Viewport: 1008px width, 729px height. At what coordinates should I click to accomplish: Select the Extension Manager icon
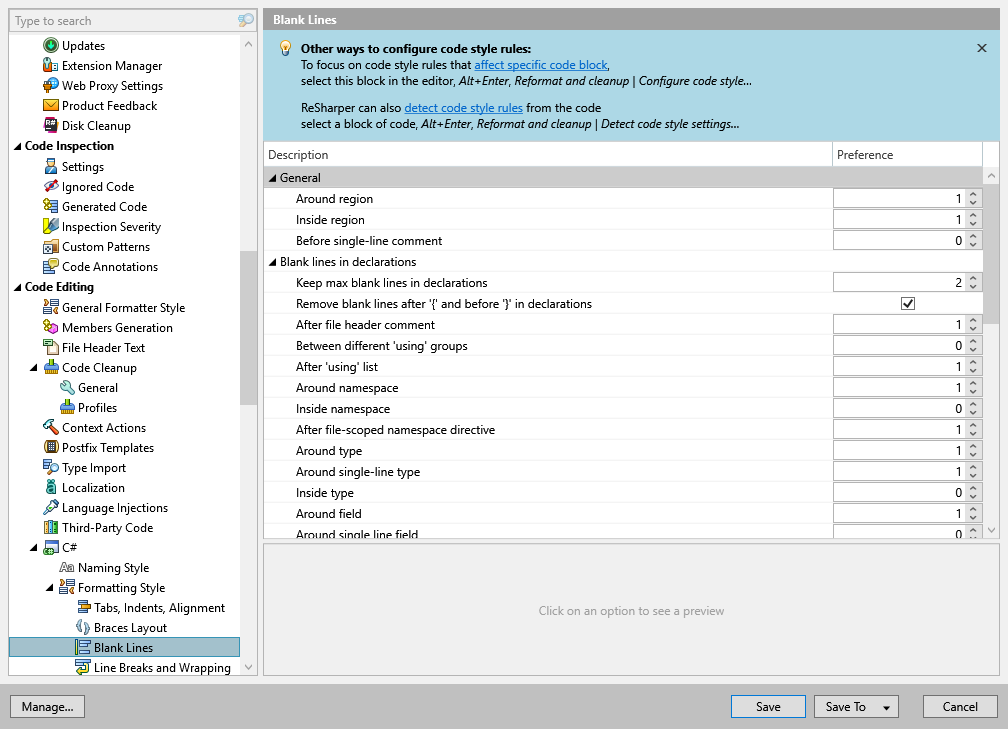click(x=48, y=65)
